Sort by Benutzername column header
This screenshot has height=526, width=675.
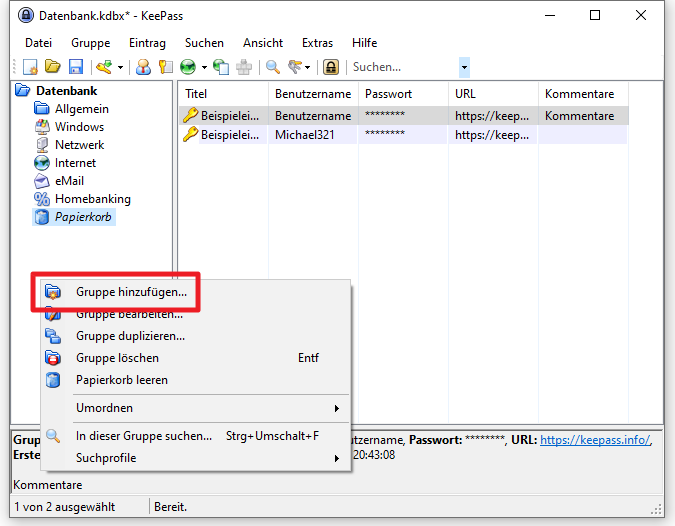[x=313, y=94]
